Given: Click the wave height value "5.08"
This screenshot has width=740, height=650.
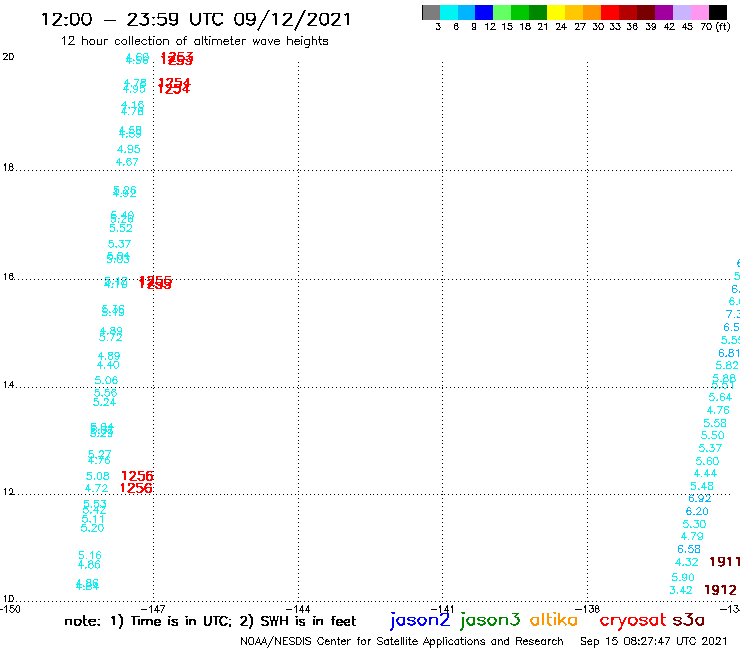Looking at the screenshot, I should click(x=98, y=476).
